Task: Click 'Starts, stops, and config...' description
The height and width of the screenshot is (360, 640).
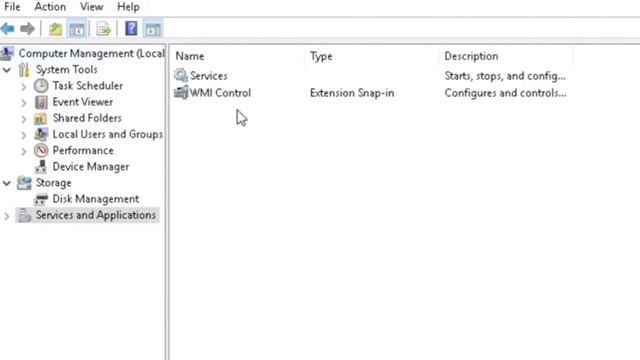Action: pyautogui.click(x=505, y=76)
